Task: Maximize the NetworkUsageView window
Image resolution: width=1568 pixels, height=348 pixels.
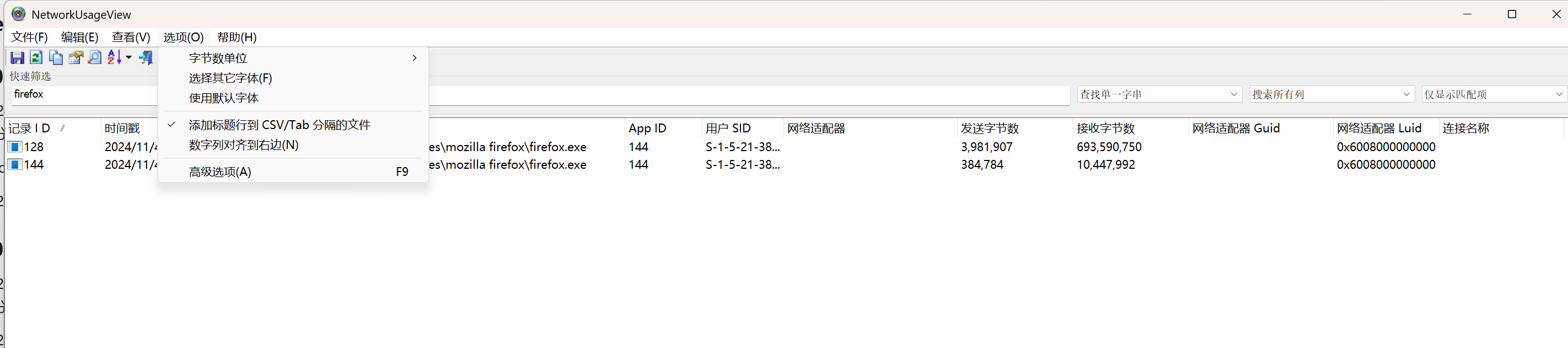Action: click(x=1511, y=14)
